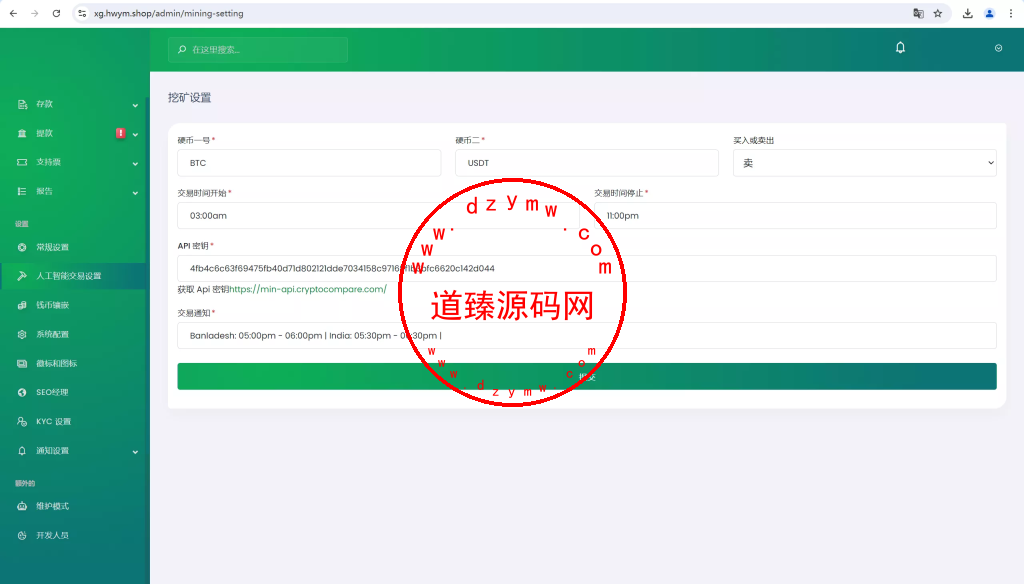Focus the 在这里搜索 search box
The image size is (1024, 584).
pos(258,50)
